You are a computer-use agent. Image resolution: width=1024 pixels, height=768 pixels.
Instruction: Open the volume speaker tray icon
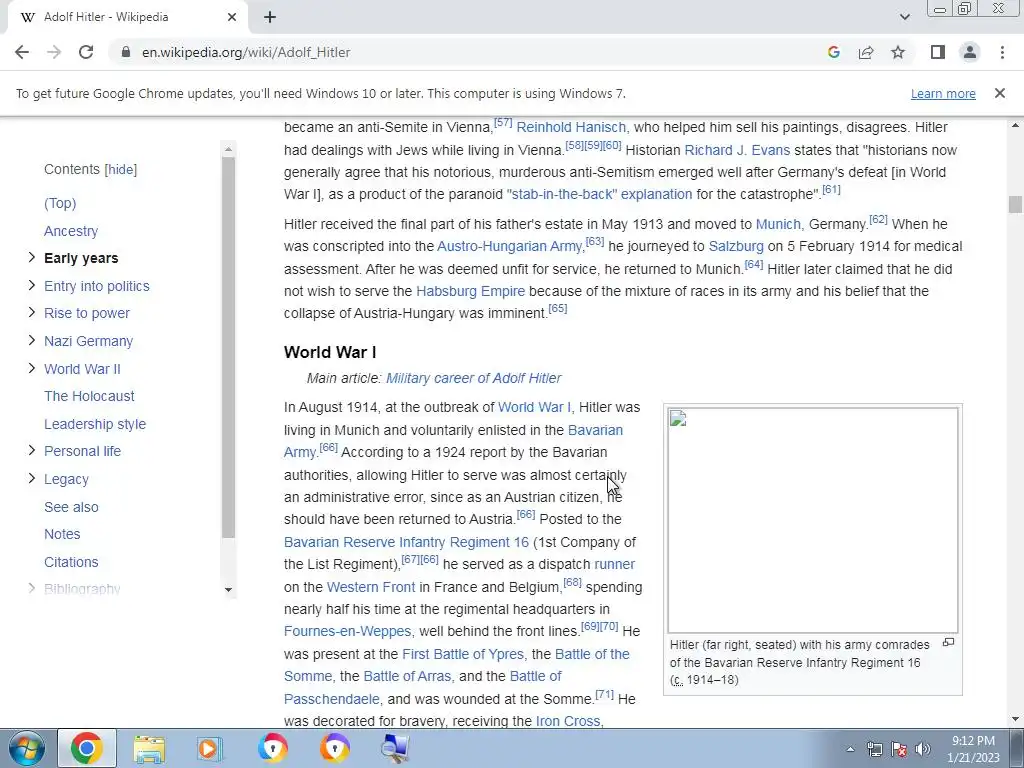pyautogui.click(x=922, y=749)
